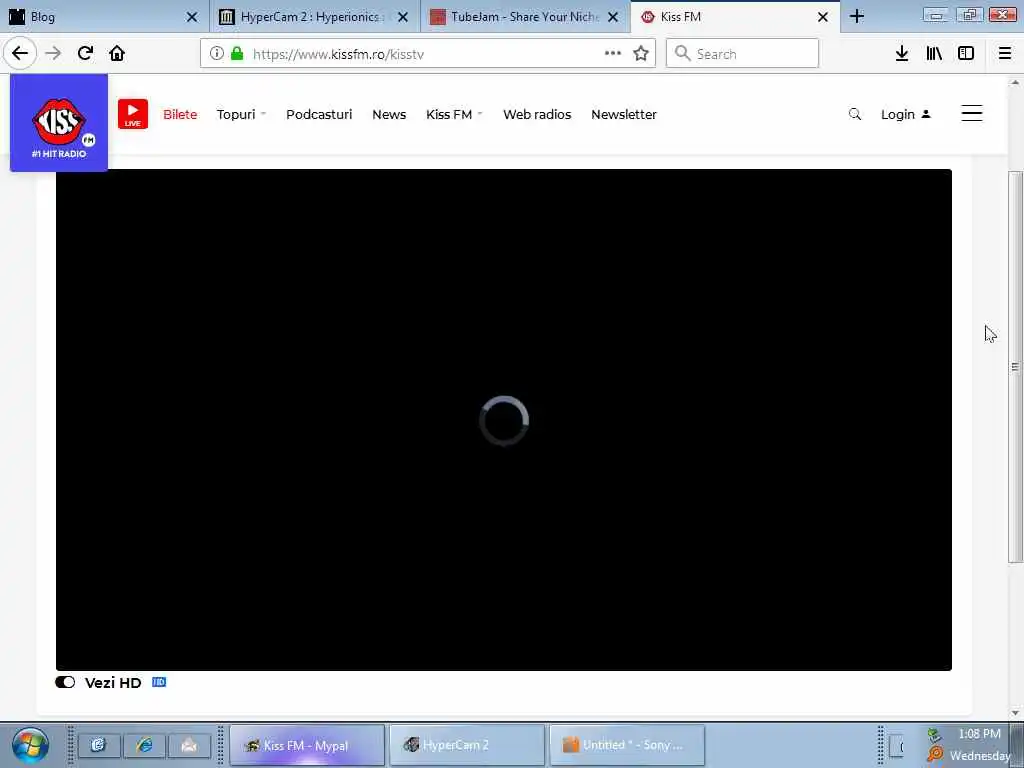Toggle the Vezi HD switch
Viewport: 1024px width, 768px height.
coord(65,682)
